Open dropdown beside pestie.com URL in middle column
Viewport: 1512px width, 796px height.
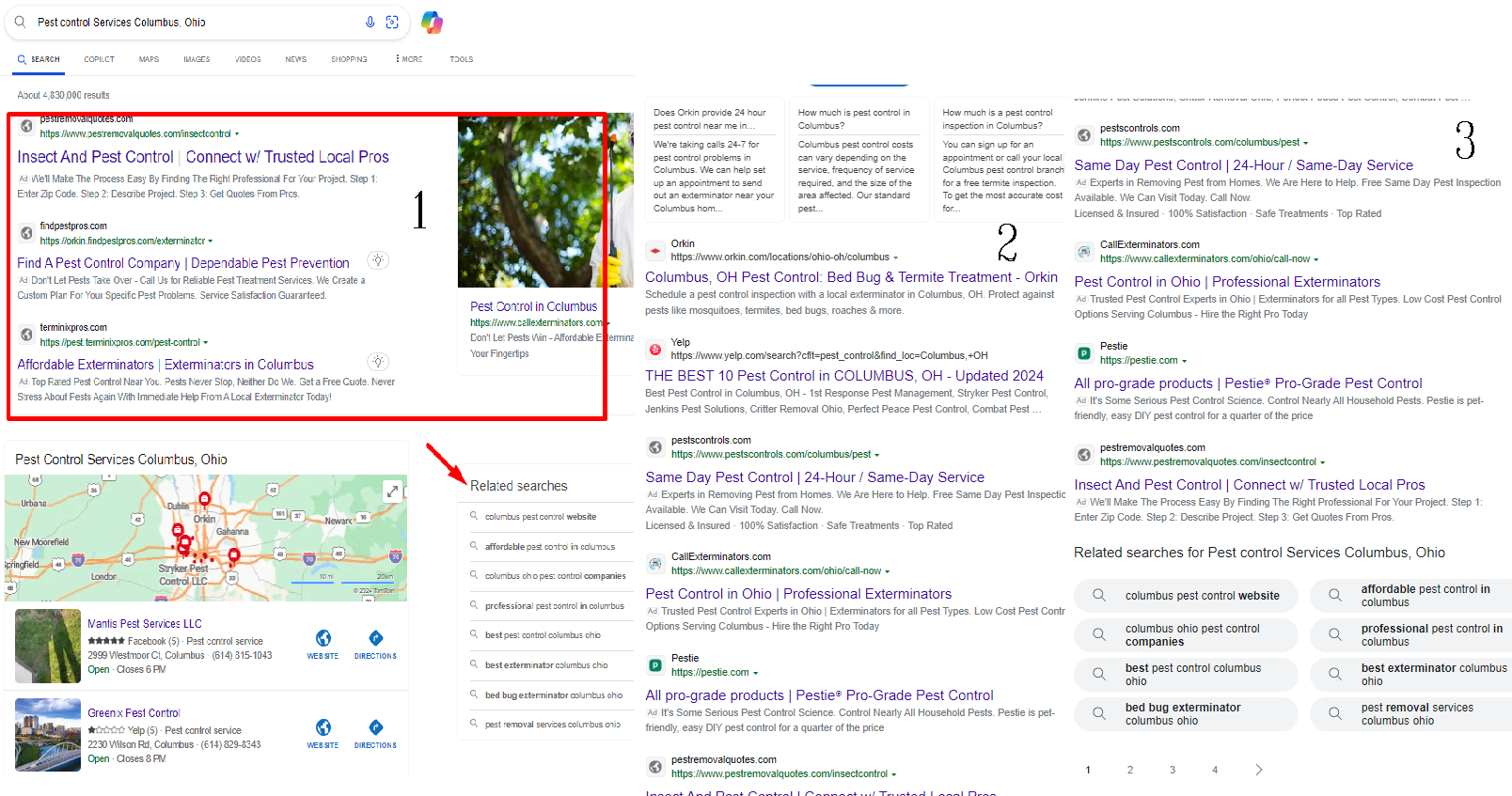point(755,673)
